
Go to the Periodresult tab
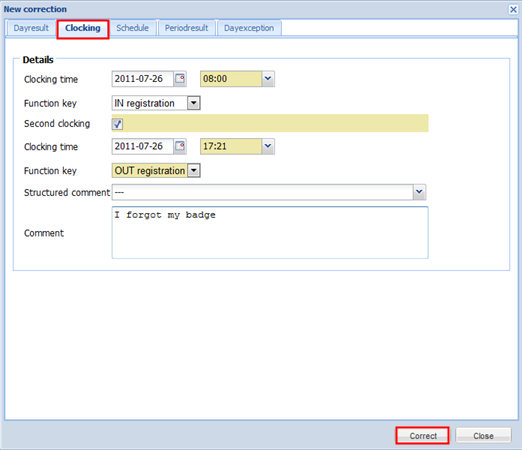(186, 28)
